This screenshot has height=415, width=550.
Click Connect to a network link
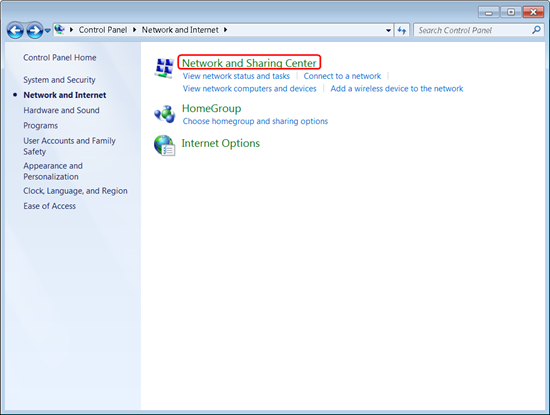(342, 76)
